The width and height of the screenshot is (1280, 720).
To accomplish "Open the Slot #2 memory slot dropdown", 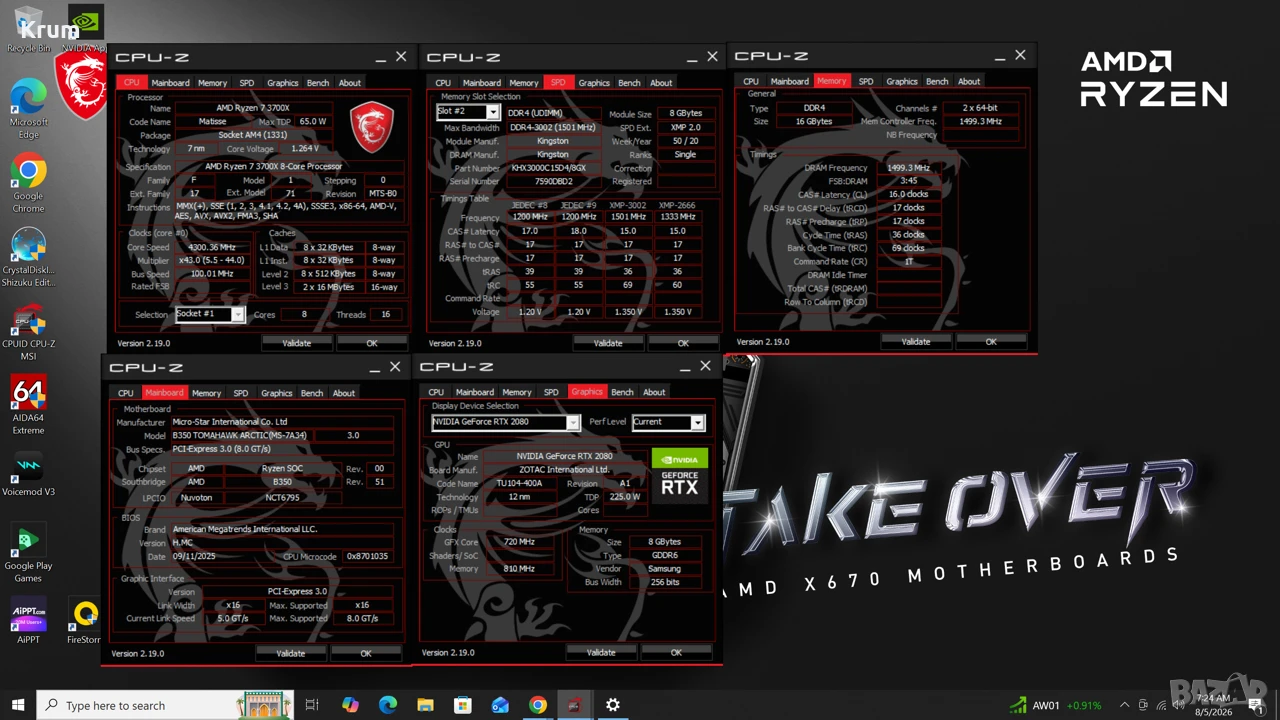I will [x=467, y=112].
